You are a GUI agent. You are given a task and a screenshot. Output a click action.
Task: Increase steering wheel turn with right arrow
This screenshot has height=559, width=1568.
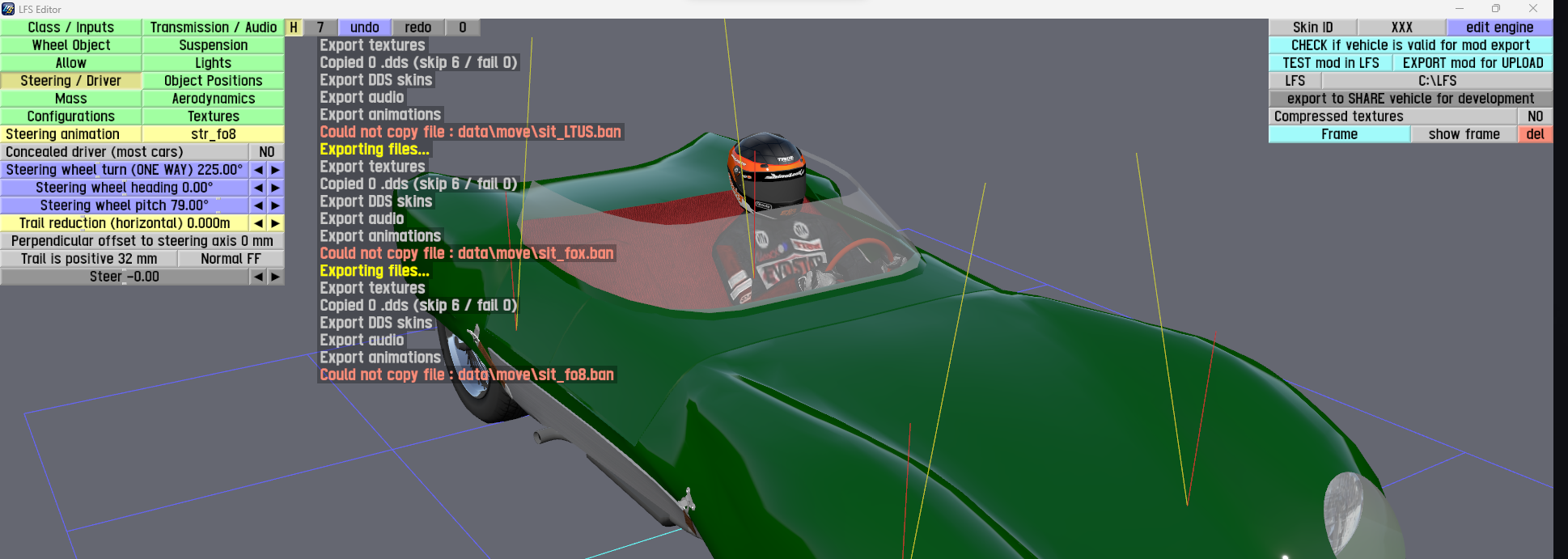click(x=276, y=170)
